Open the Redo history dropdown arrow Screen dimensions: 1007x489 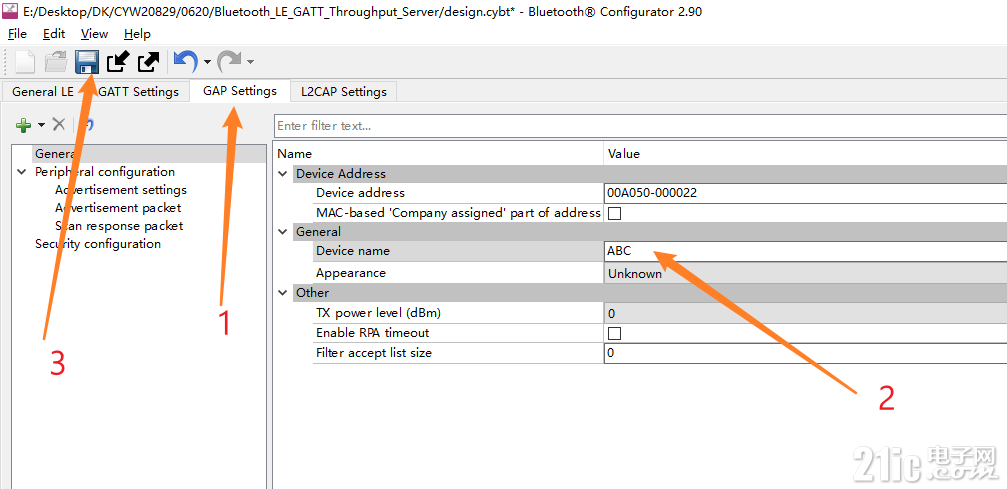[x=250, y=62]
